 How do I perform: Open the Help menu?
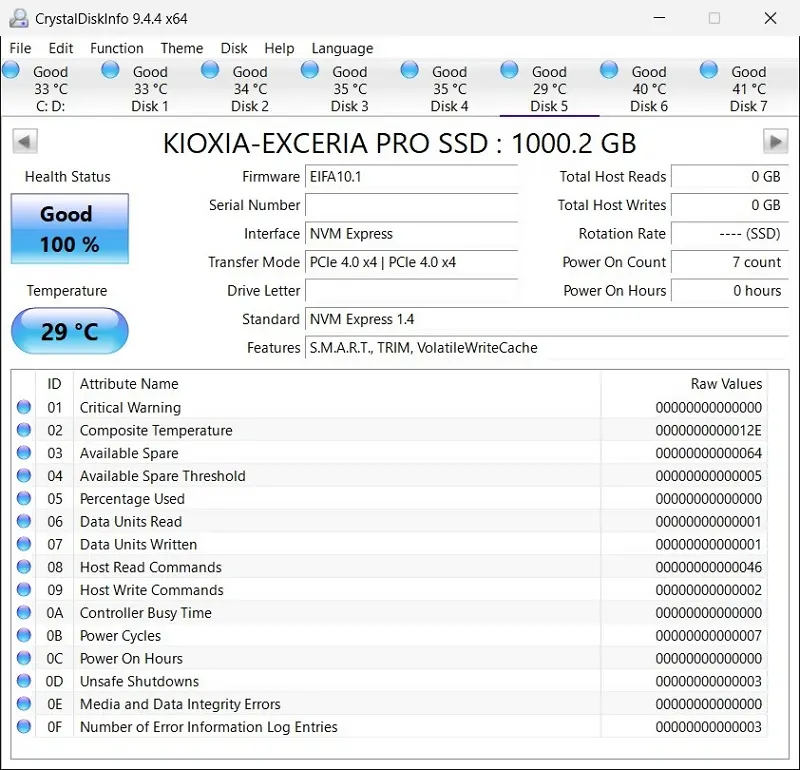(279, 48)
